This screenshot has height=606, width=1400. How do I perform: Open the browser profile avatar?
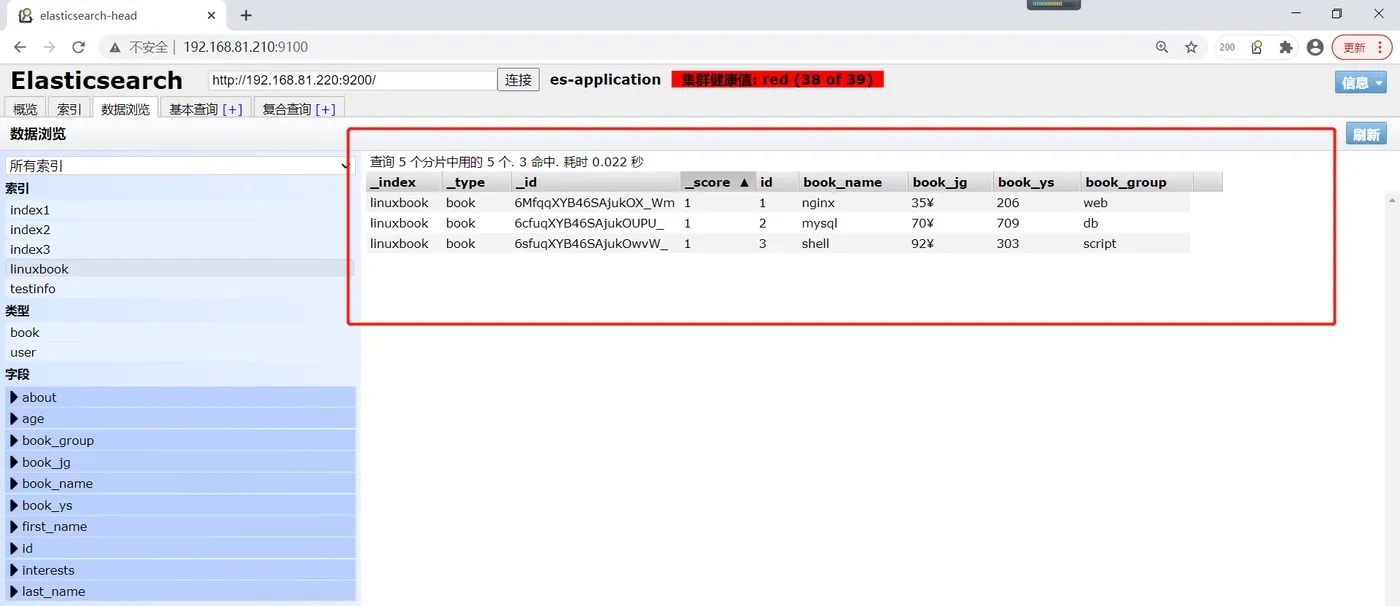(1315, 47)
